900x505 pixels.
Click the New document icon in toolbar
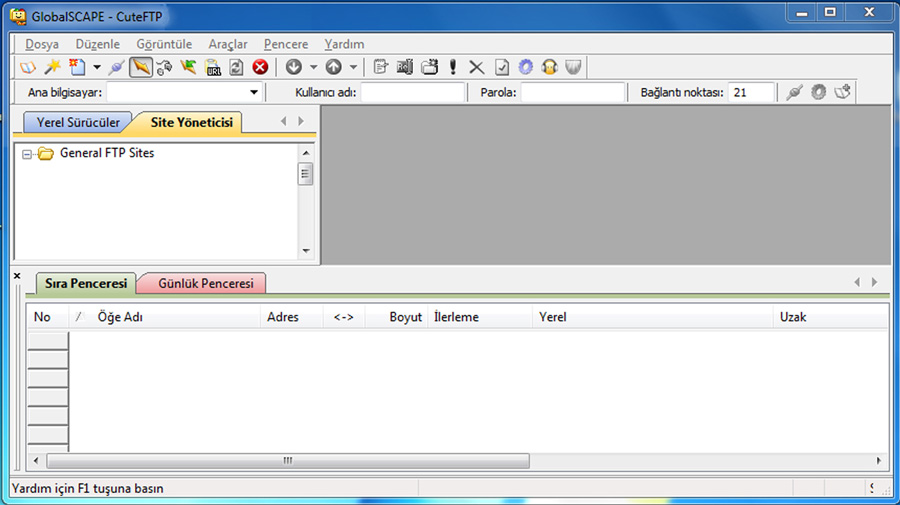pos(77,67)
